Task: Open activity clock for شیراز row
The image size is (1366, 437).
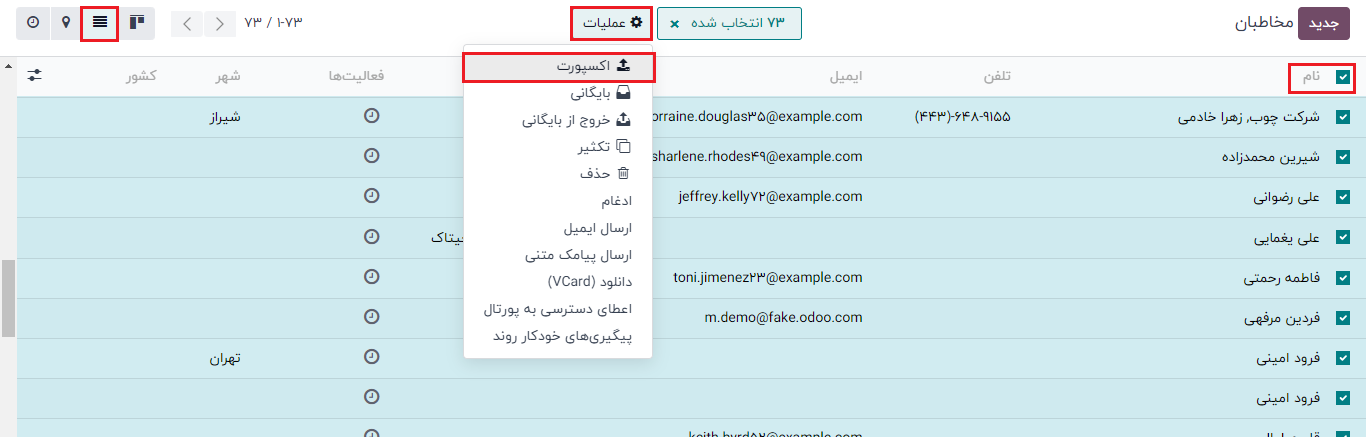Action: pyautogui.click(x=372, y=116)
